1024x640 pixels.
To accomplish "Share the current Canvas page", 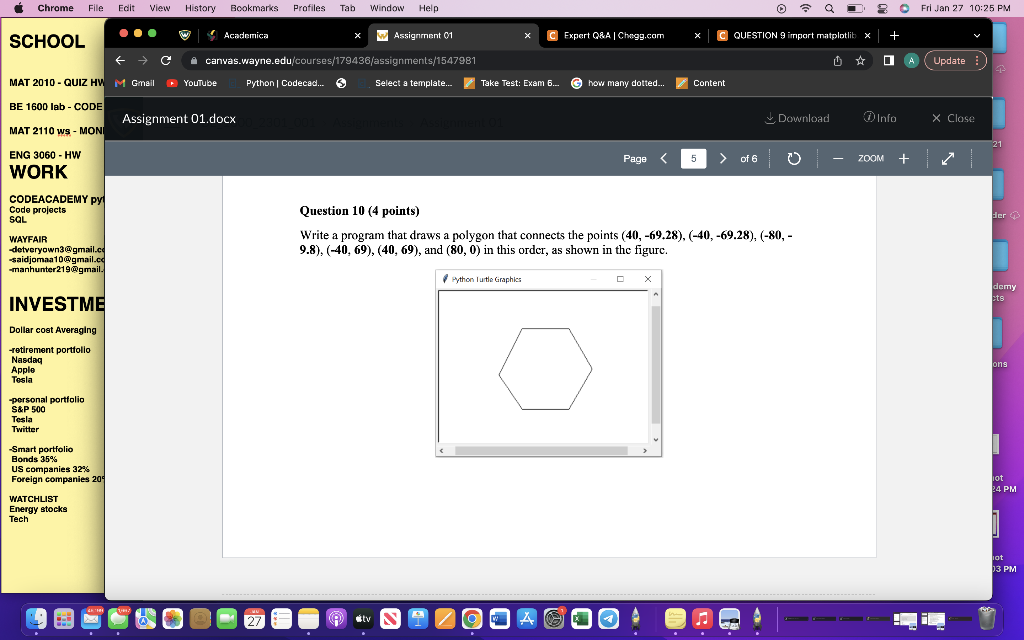I will pos(838,60).
